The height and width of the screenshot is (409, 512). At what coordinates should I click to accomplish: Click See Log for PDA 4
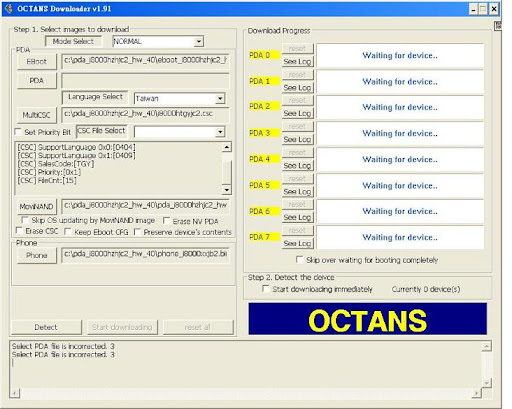[297, 165]
